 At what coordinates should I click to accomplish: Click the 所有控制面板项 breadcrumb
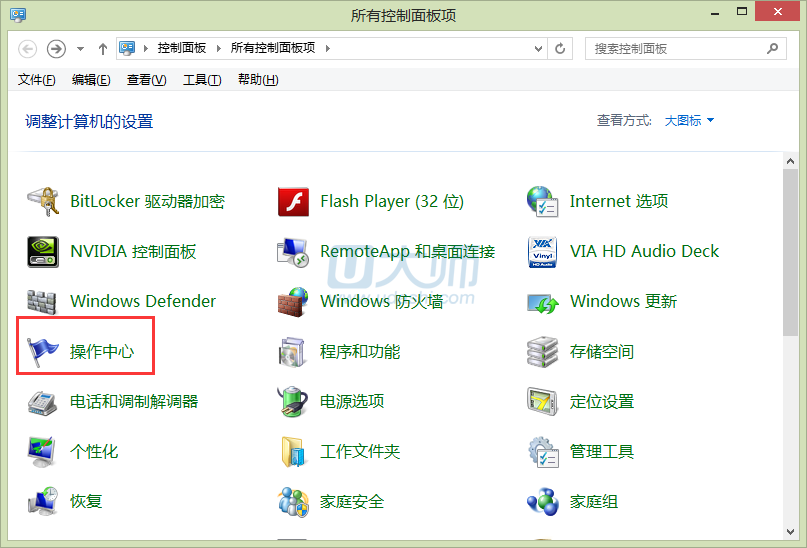[273, 48]
